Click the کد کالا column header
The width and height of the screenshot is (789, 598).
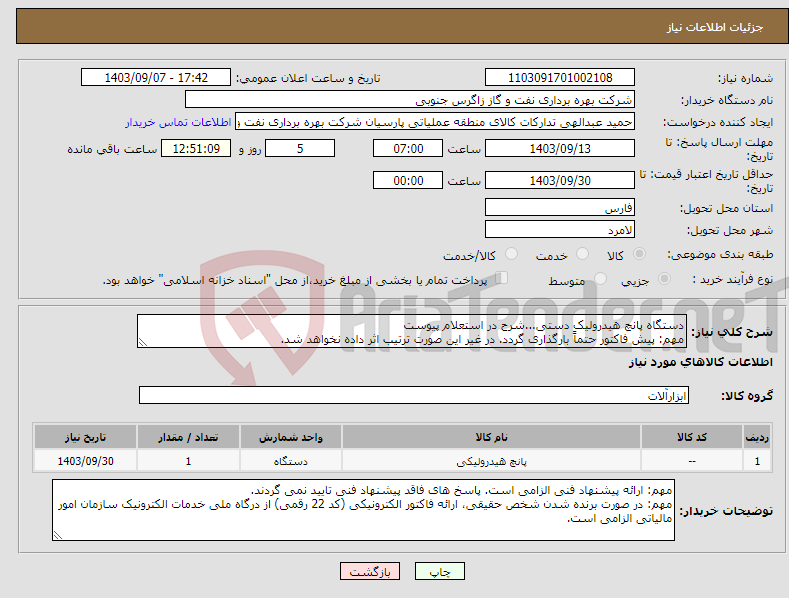692,437
